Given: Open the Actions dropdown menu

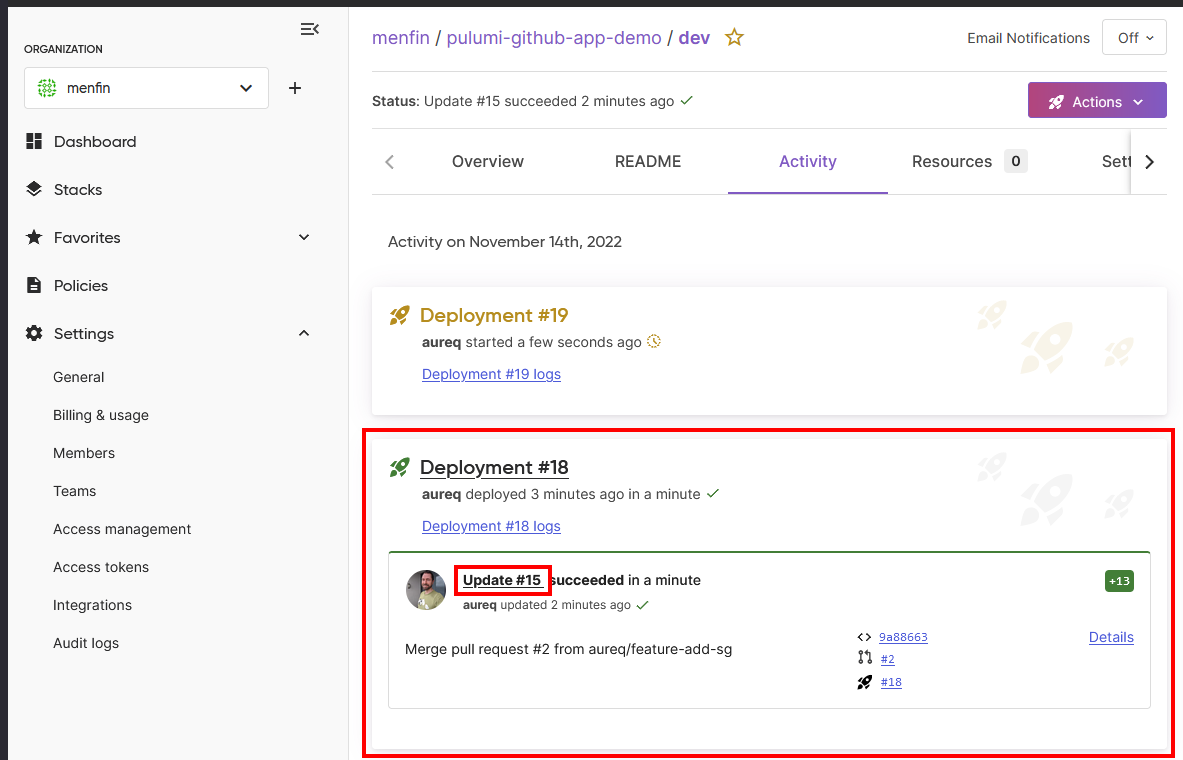Looking at the screenshot, I should pyautogui.click(x=1097, y=100).
